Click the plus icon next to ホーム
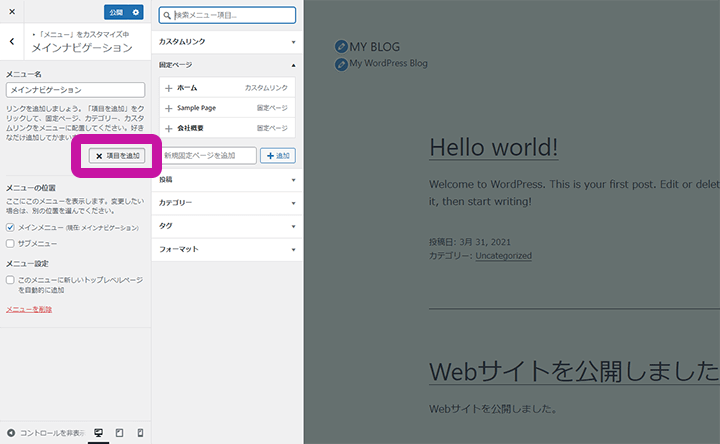 pyautogui.click(x=169, y=88)
